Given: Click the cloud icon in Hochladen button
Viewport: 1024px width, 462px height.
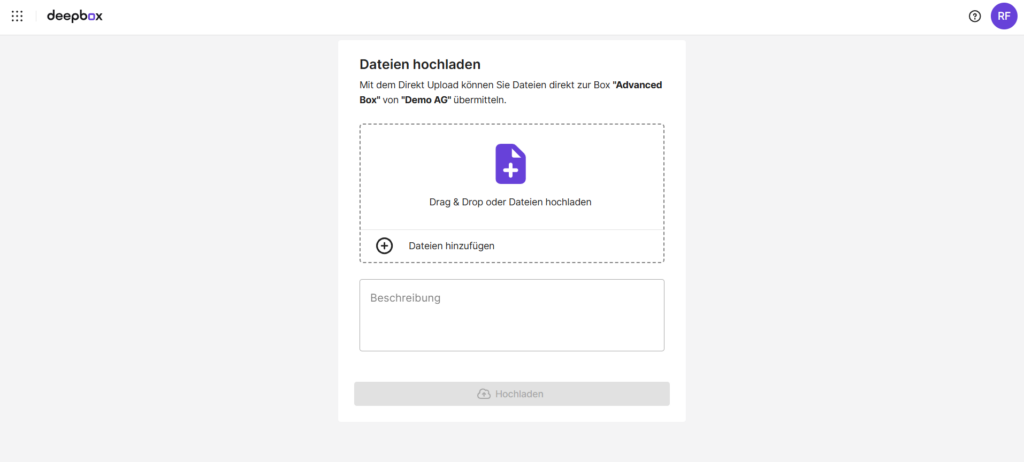Looking at the screenshot, I should click(484, 394).
